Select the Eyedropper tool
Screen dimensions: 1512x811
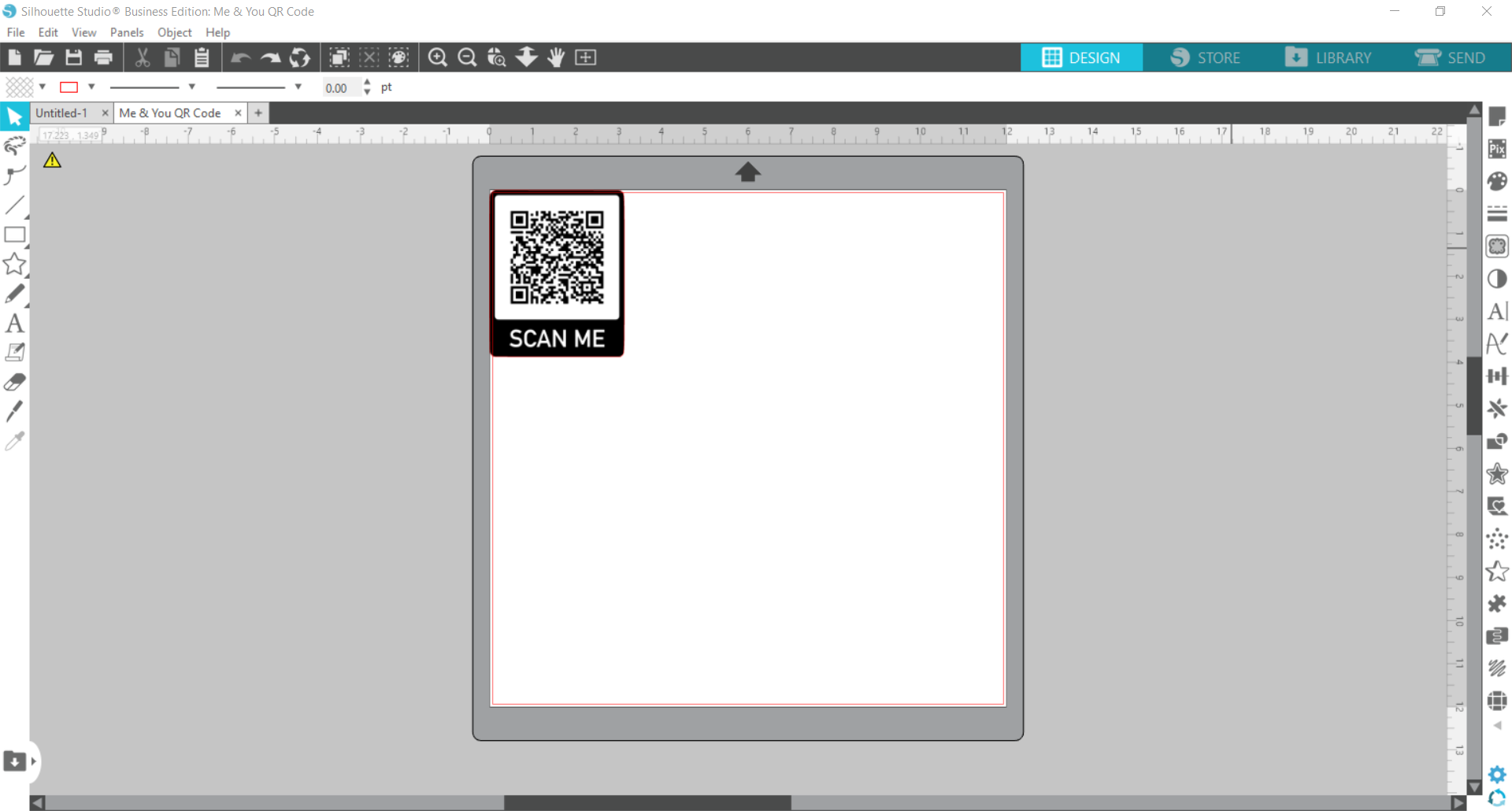pyautogui.click(x=14, y=441)
